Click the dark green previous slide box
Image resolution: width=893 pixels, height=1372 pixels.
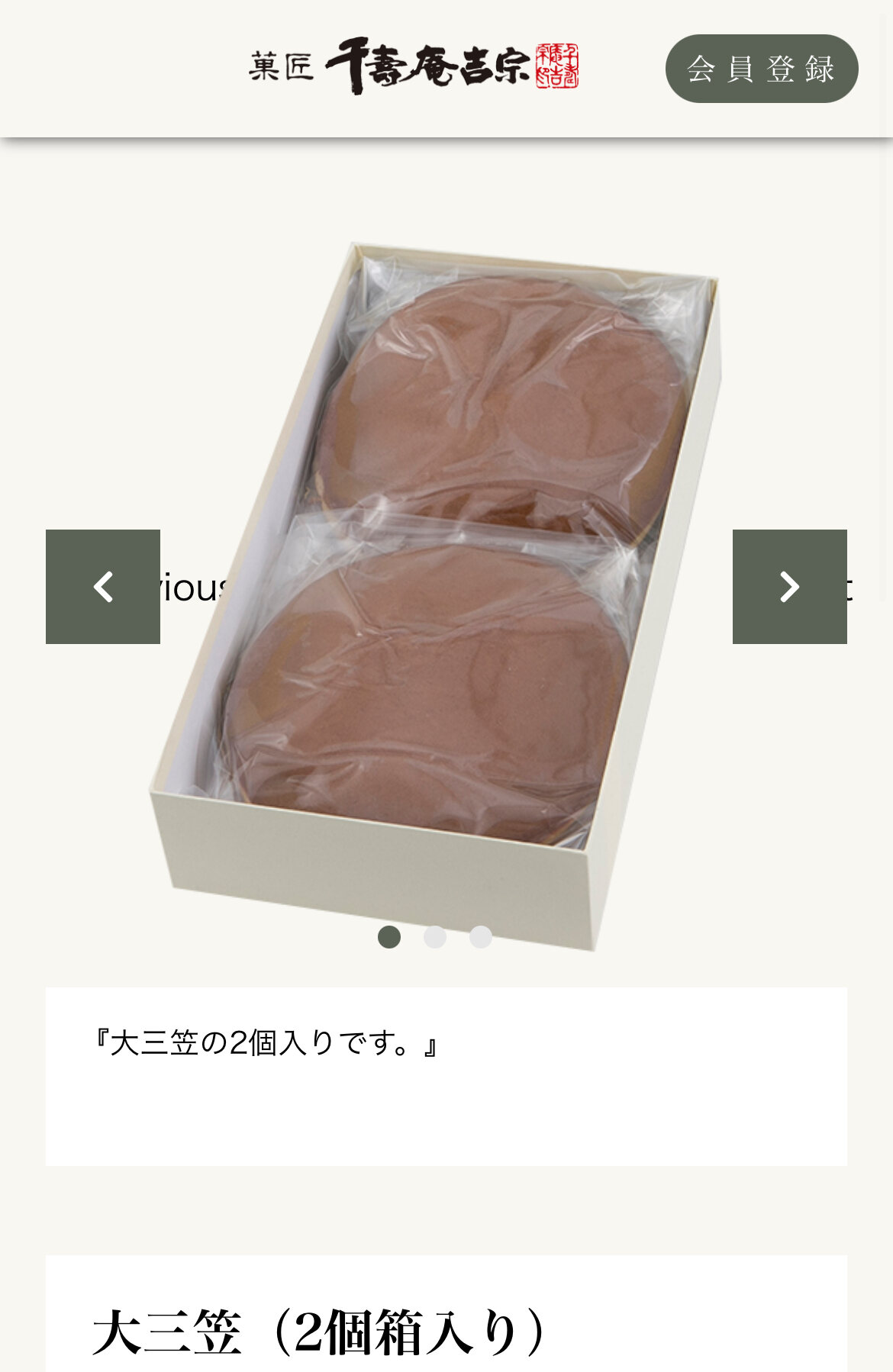click(x=103, y=587)
